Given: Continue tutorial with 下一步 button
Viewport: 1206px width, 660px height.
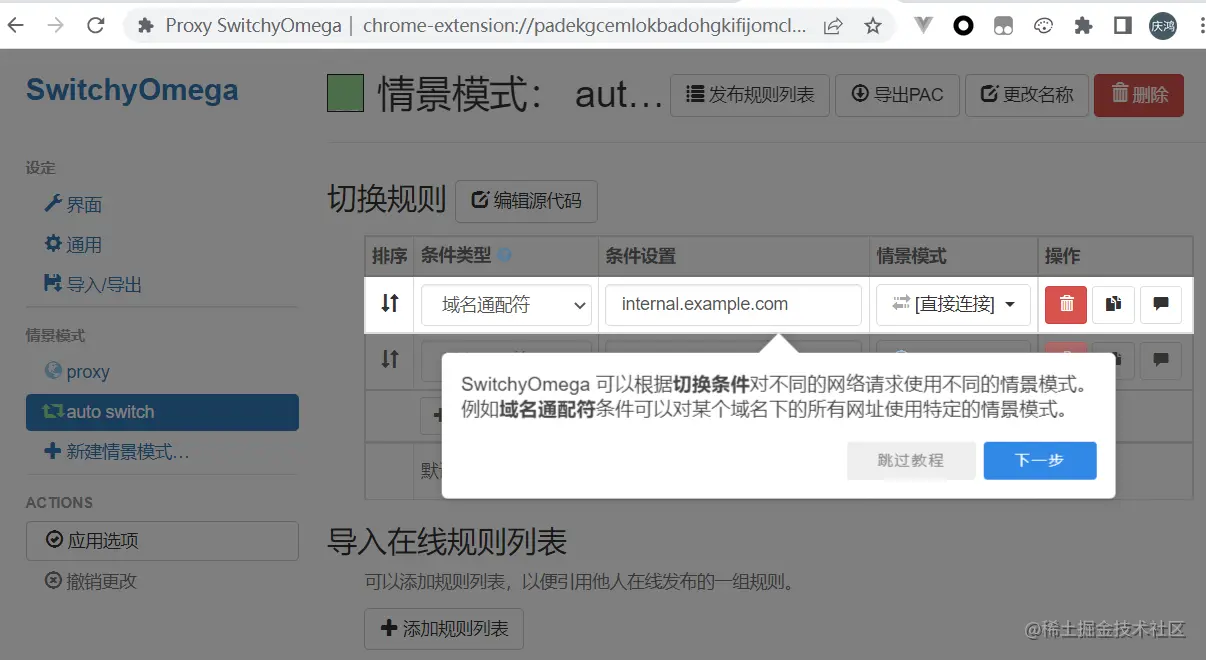Looking at the screenshot, I should 1040,460.
